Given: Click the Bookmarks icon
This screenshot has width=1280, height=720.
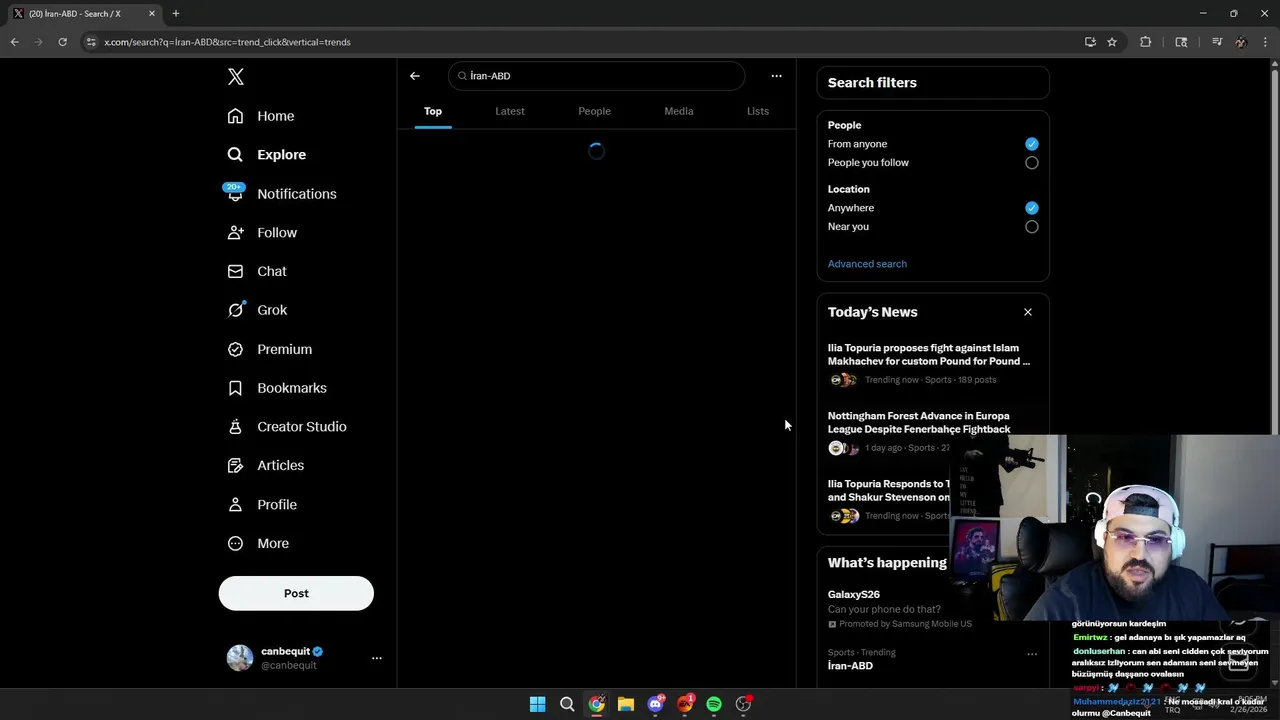Looking at the screenshot, I should tap(235, 388).
